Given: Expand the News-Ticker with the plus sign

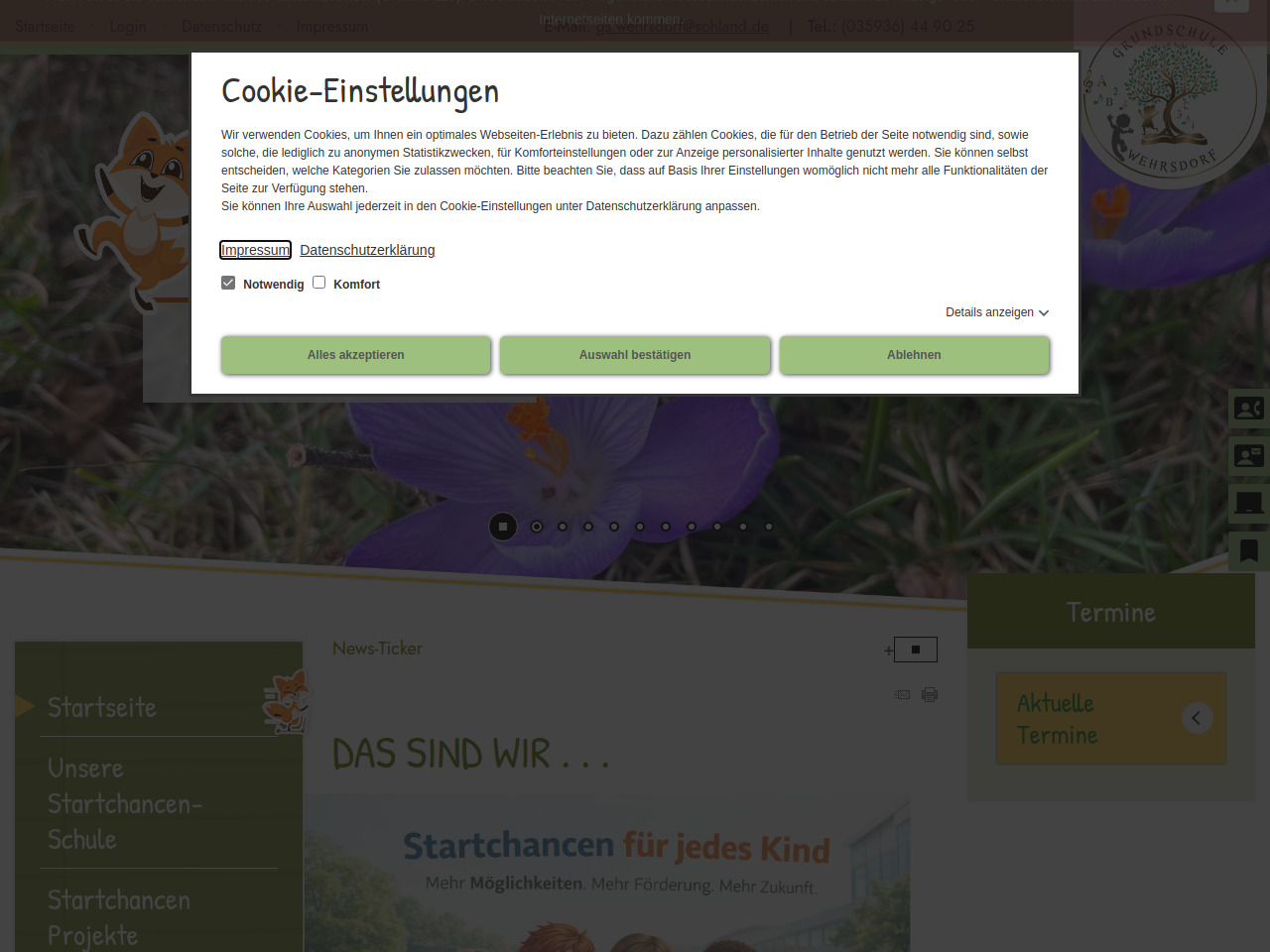Looking at the screenshot, I should 888,651.
